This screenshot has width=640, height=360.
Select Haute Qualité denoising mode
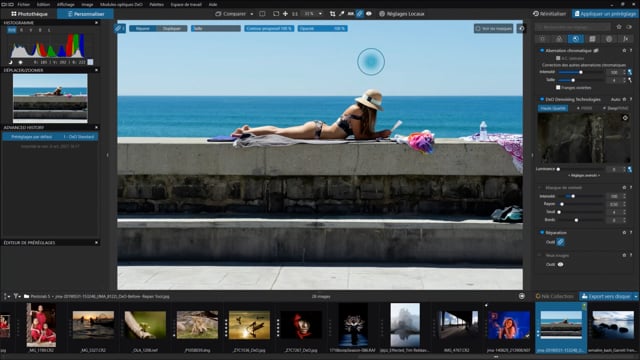click(x=553, y=108)
